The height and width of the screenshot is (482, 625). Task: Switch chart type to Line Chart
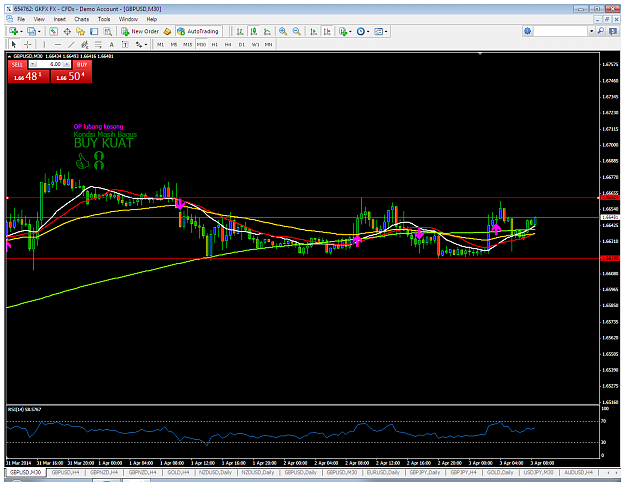(x=267, y=31)
